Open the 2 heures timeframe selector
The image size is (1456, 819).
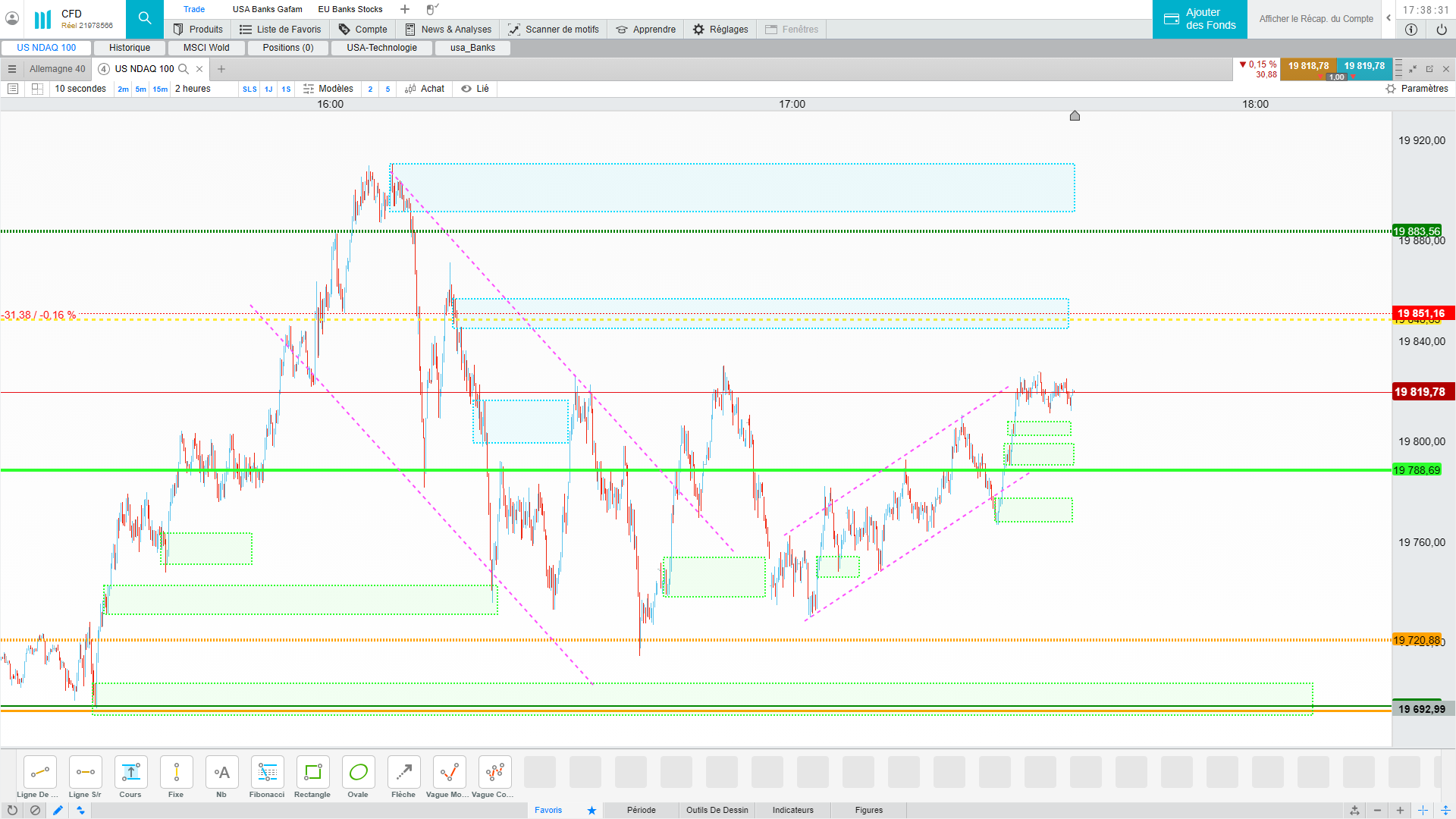point(193,89)
